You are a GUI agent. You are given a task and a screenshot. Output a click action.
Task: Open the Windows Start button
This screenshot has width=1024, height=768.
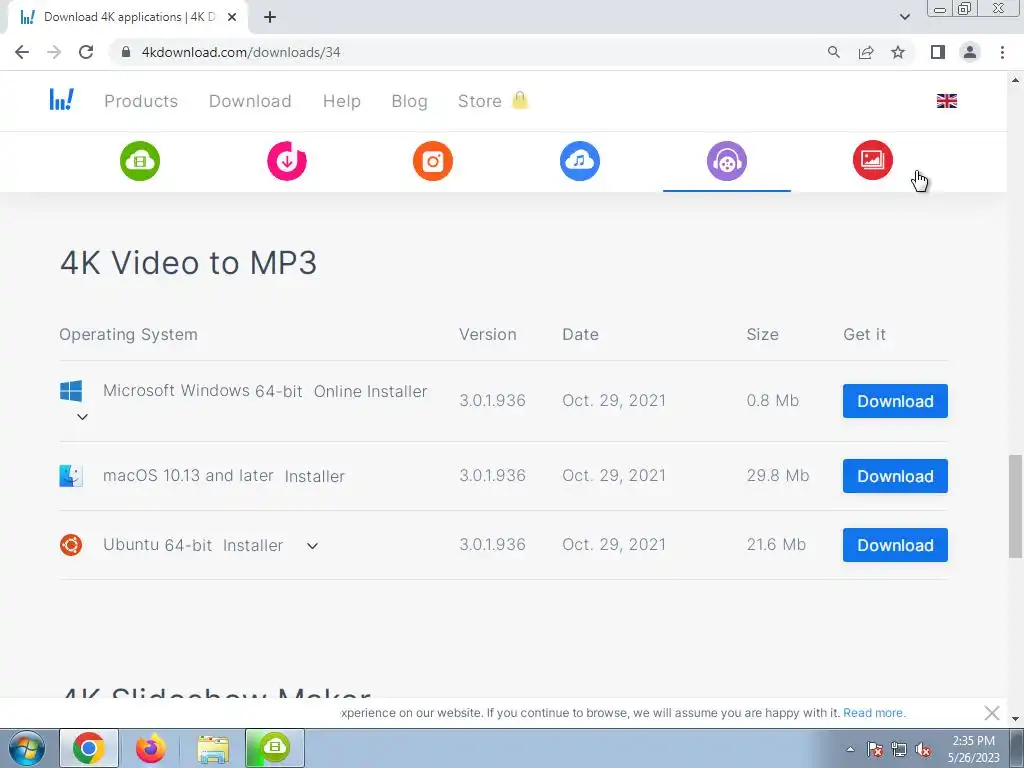pos(27,748)
